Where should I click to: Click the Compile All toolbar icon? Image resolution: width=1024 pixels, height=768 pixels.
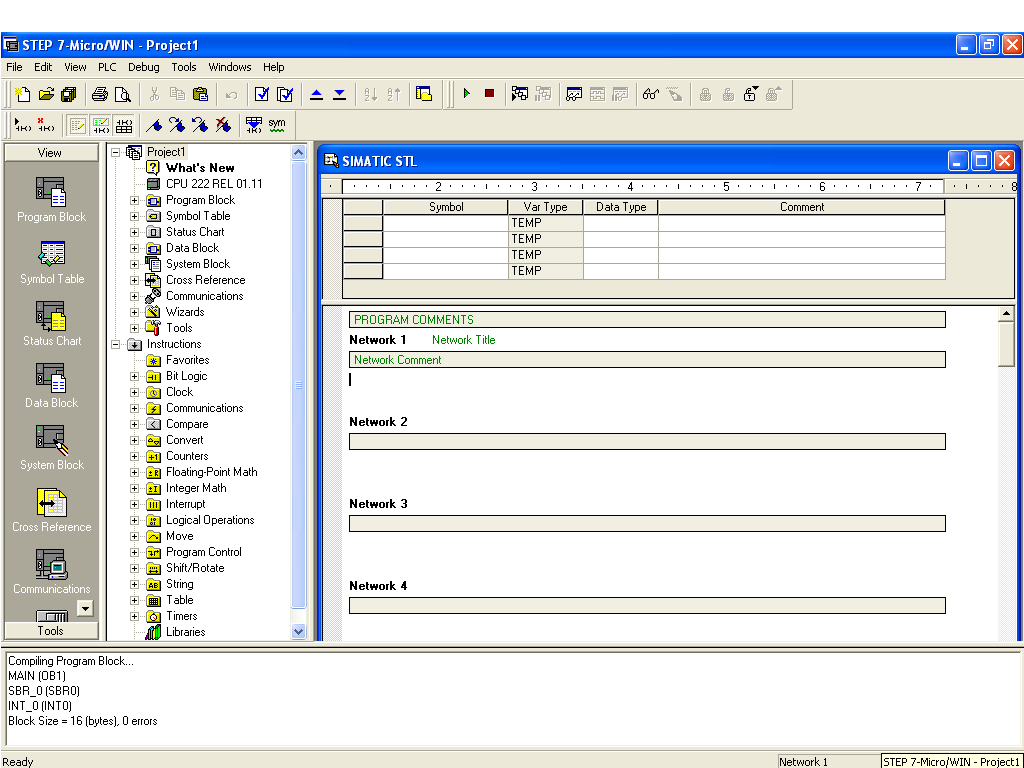(x=285, y=95)
